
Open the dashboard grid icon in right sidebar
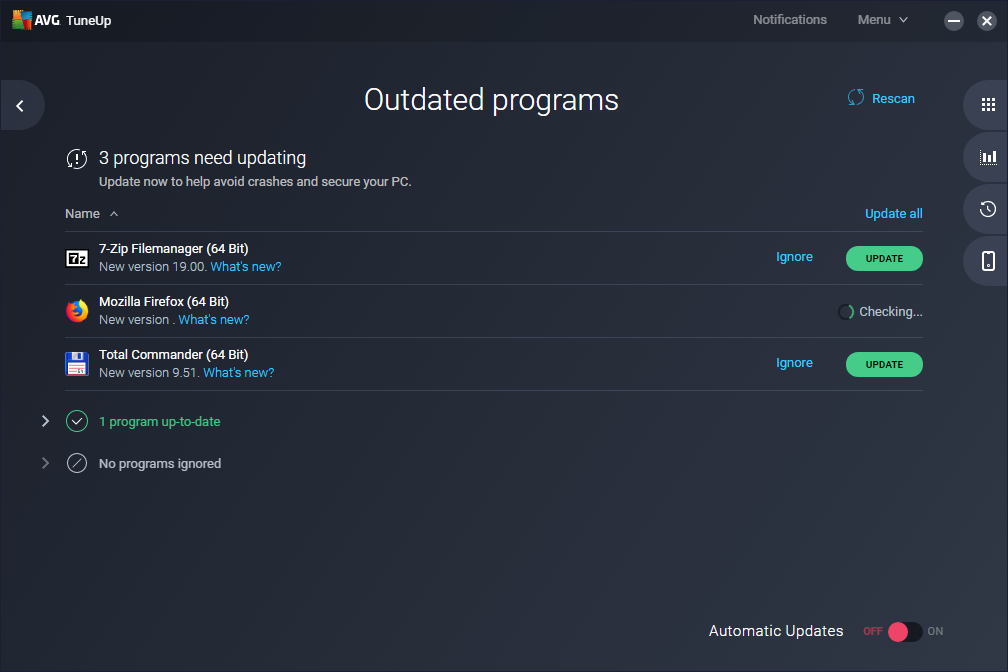(988, 104)
